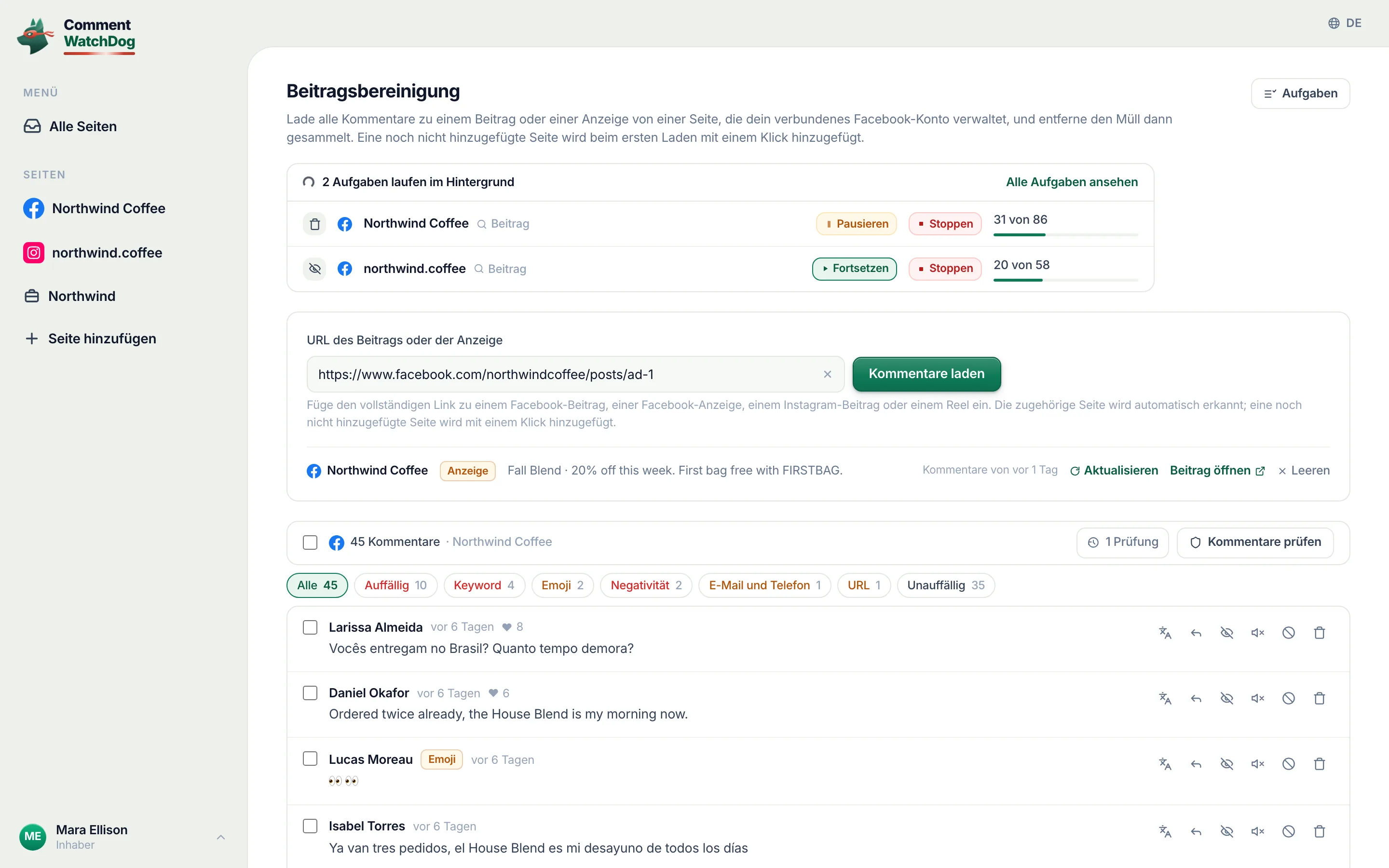Open the Aufgaben tasks panel
The image size is (1389, 868).
1300,93
